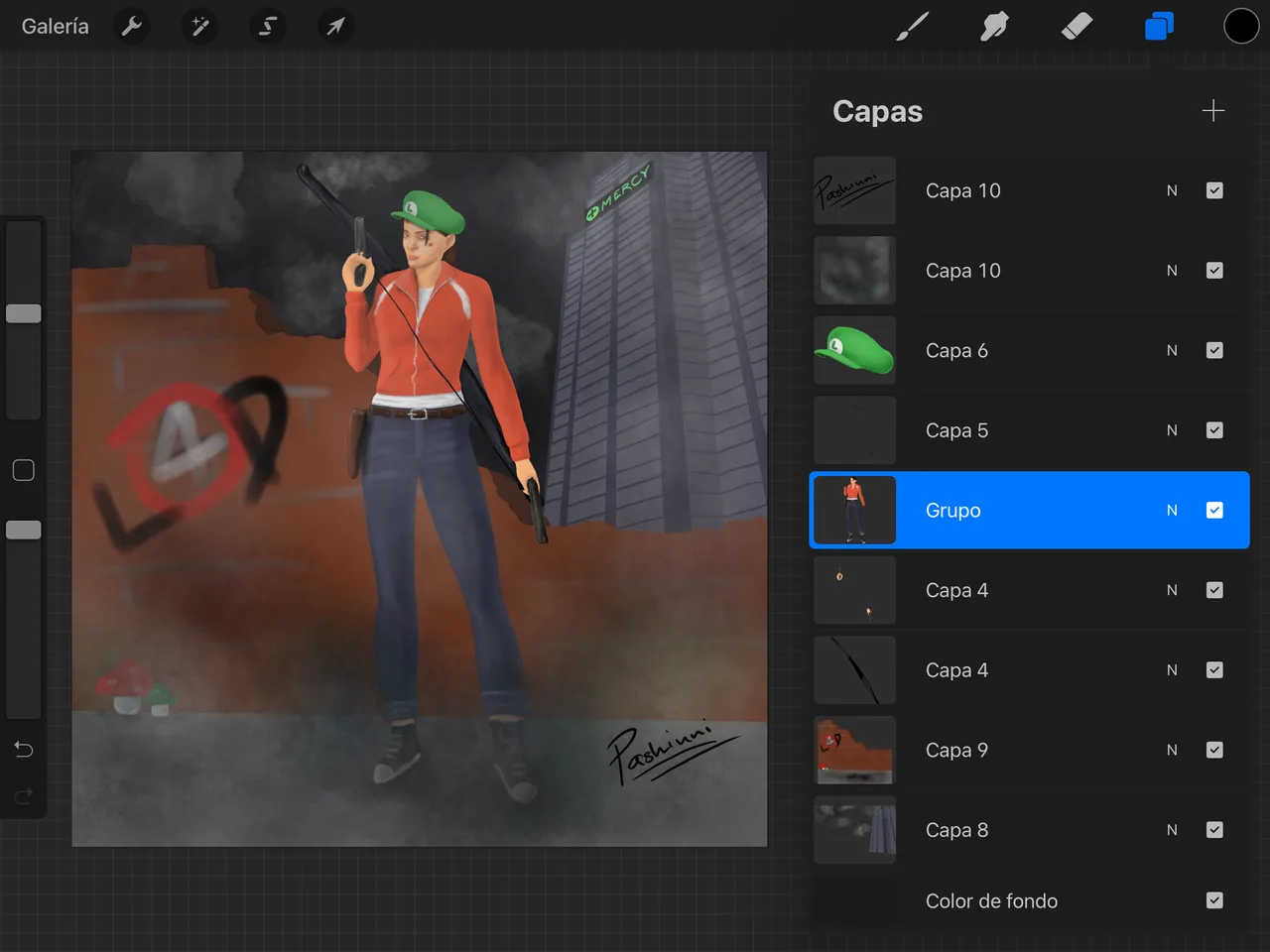The width and height of the screenshot is (1270, 952).
Task: Select the Smudge tool
Action: pyautogui.click(x=994, y=27)
